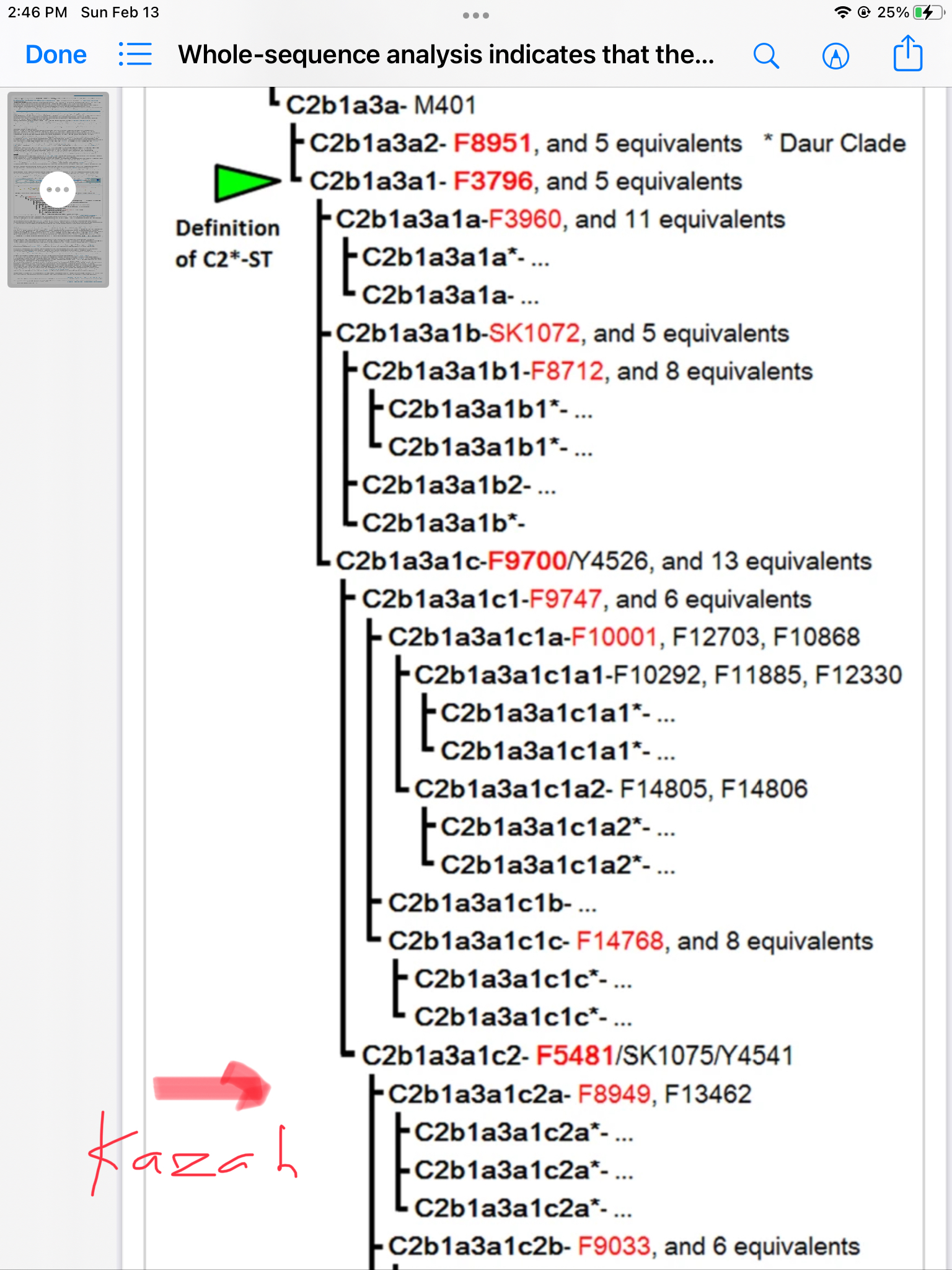
Task: Click the red F3796 marker text
Action: (493, 182)
